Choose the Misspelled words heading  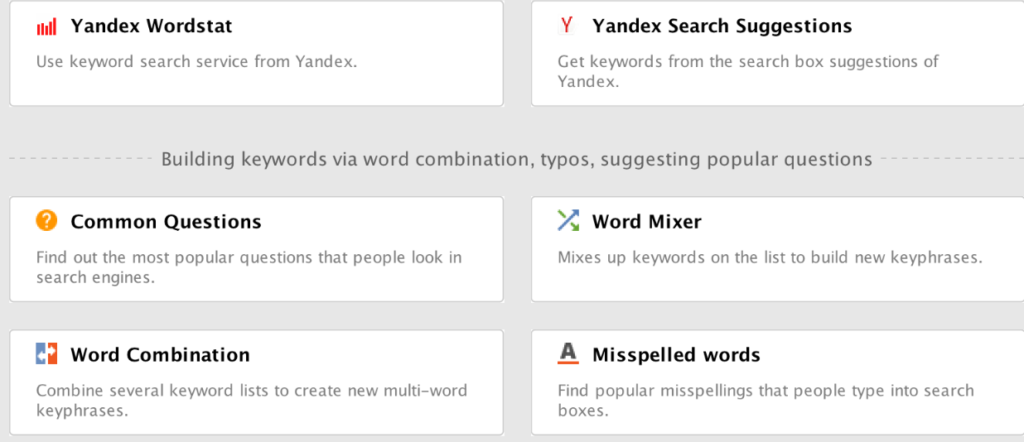tap(676, 355)
